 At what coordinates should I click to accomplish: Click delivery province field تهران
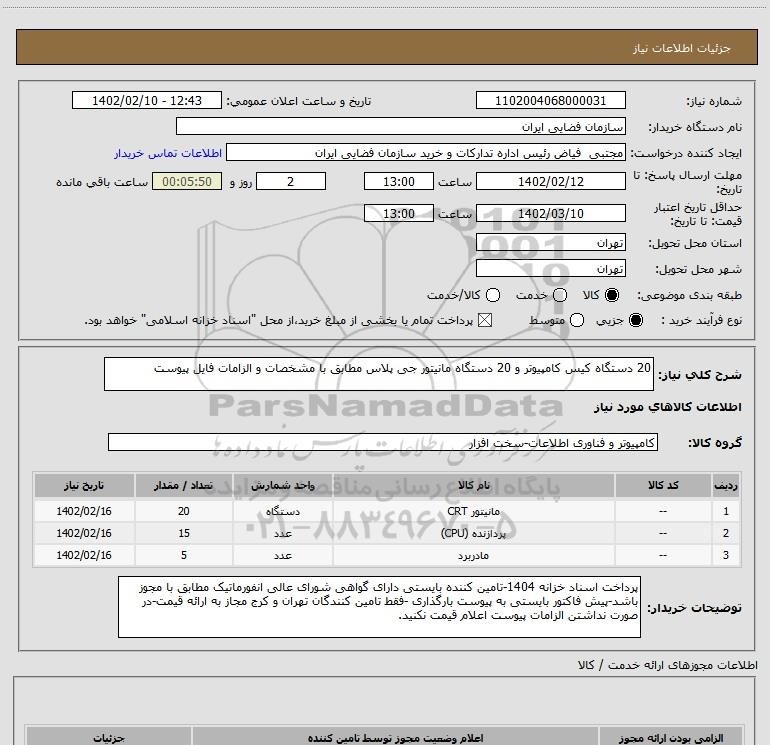[550, 242]
